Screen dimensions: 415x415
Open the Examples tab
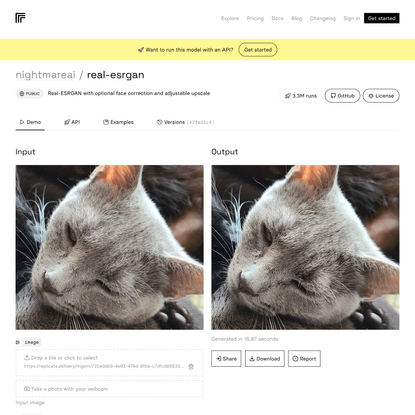(118, 122)
